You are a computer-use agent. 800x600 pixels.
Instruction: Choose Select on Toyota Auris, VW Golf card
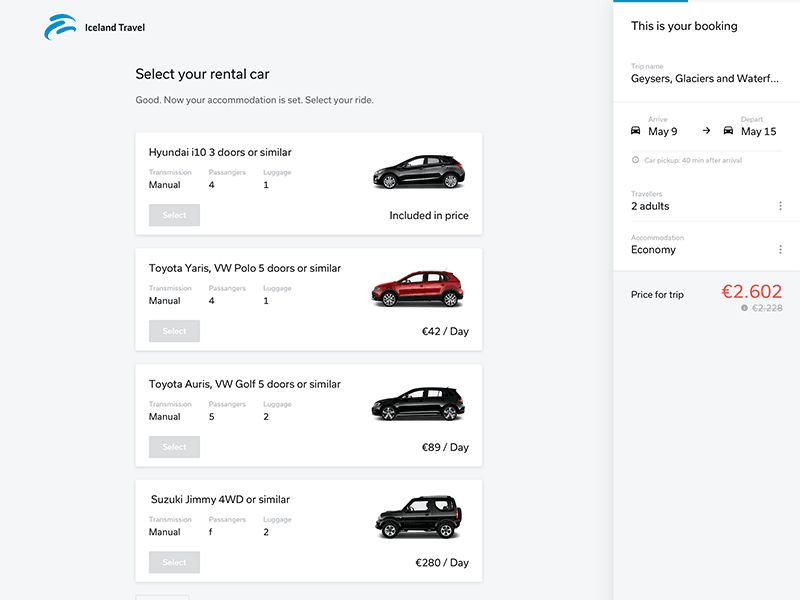[x=174, y=447]
